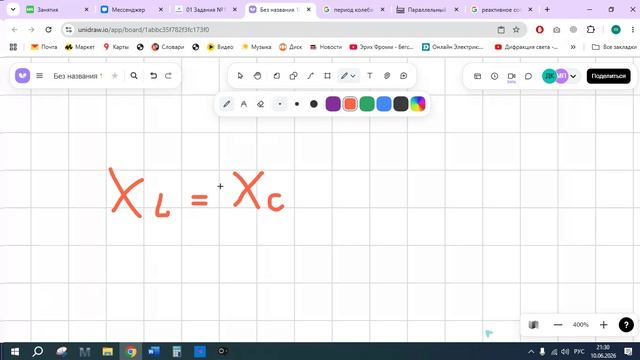
Task: Search the board with magnifier
Action: click(134, 76)
